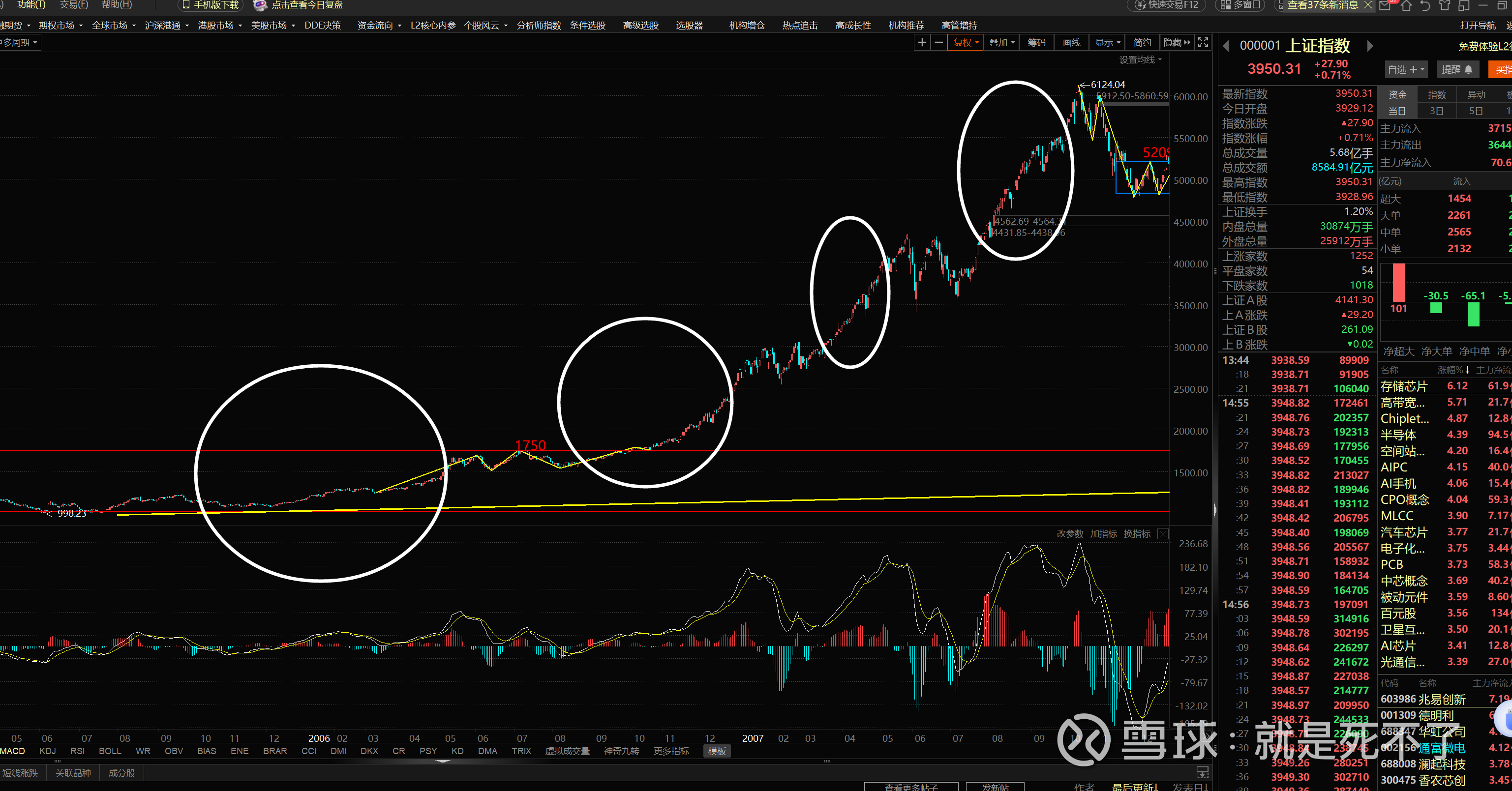
Task: Toggle fullscreen chart icon
Action: point(1203,42)
